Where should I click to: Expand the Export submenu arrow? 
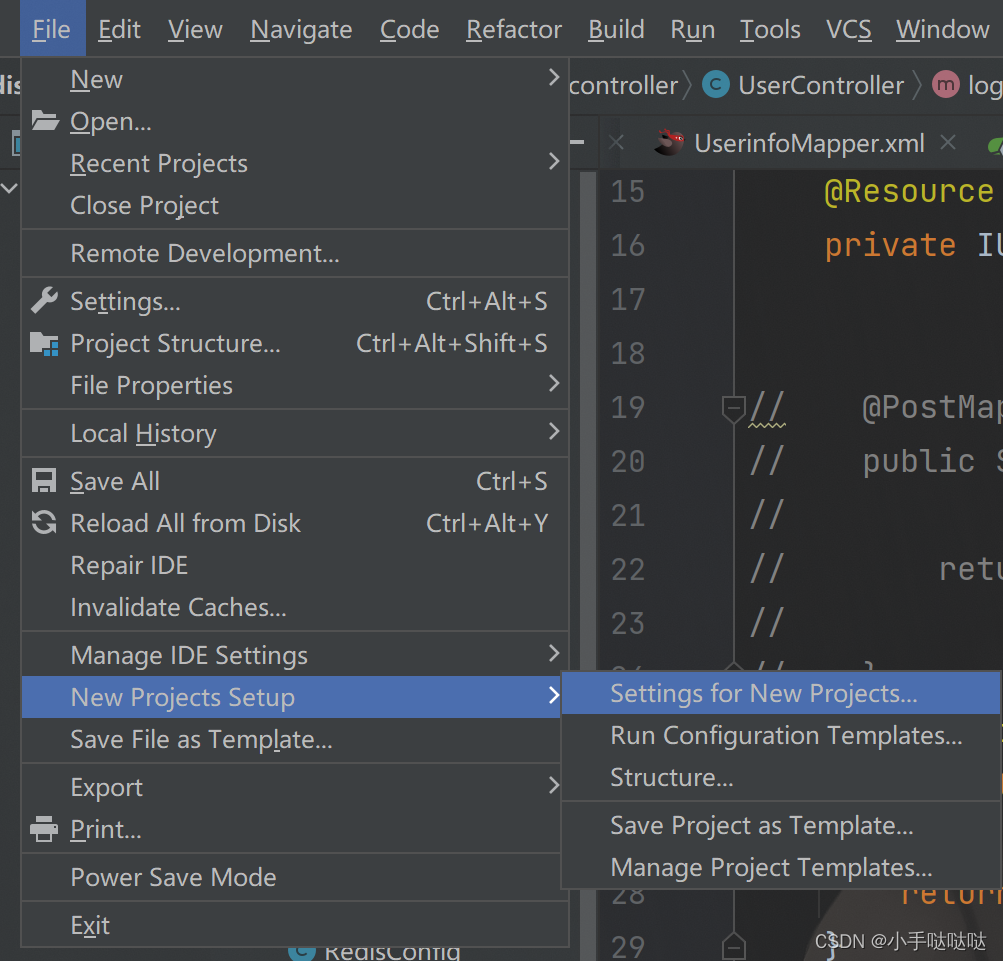(x=554, y=785)
